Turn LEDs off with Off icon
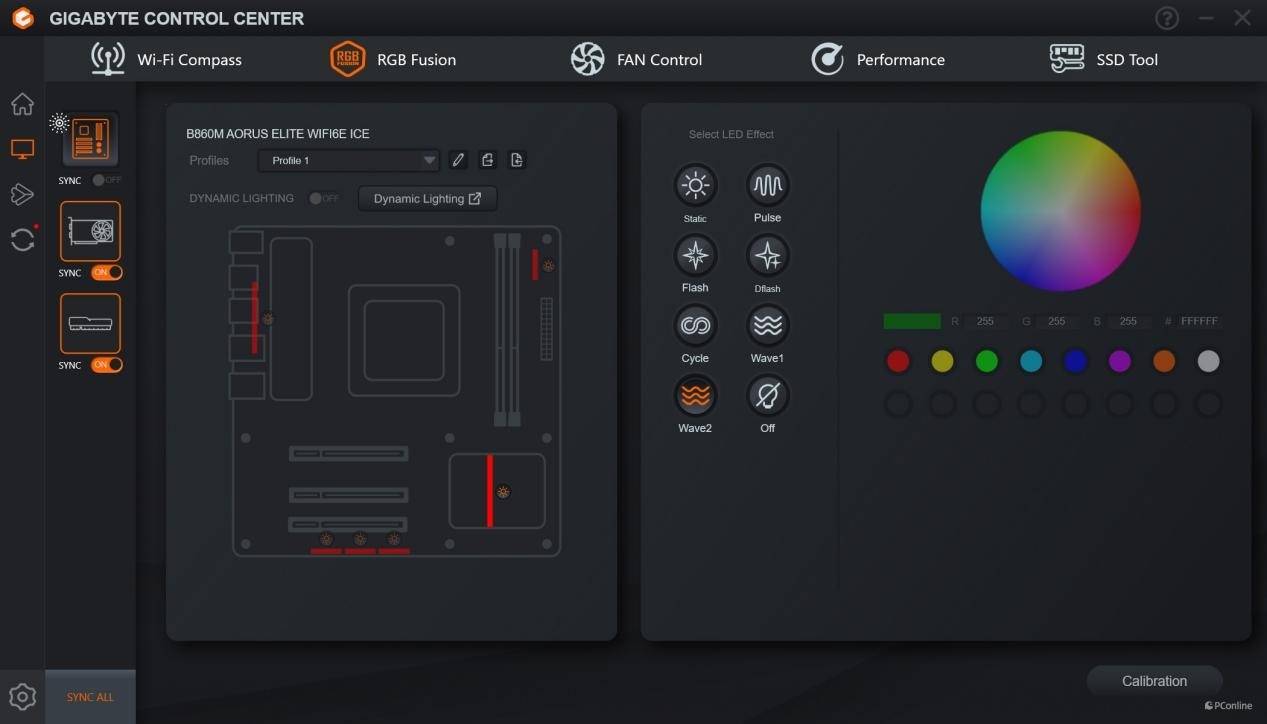The width and height of the screenshot is (1267, 724). 767,397
